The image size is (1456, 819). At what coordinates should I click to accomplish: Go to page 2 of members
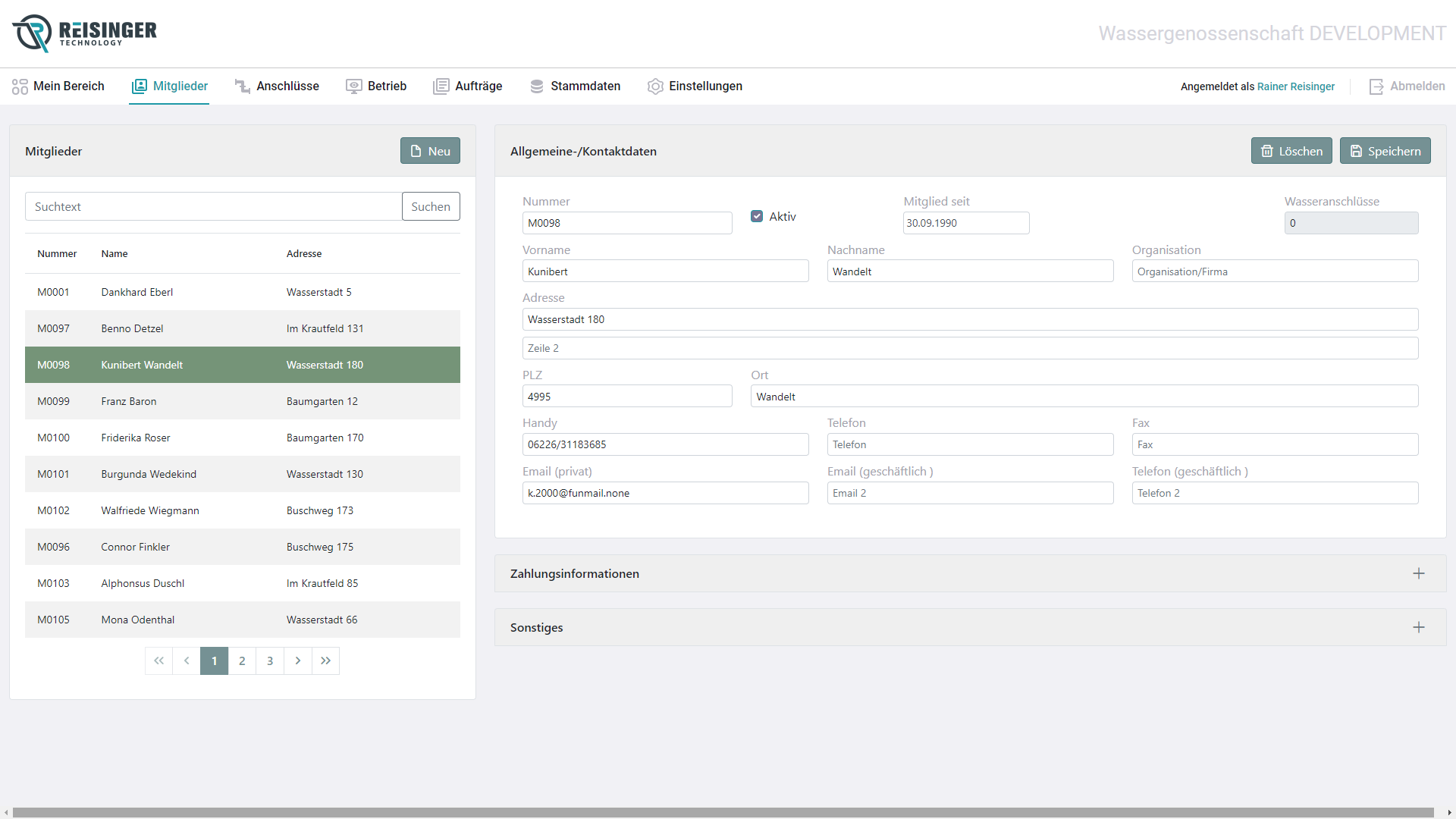[242, 661]
